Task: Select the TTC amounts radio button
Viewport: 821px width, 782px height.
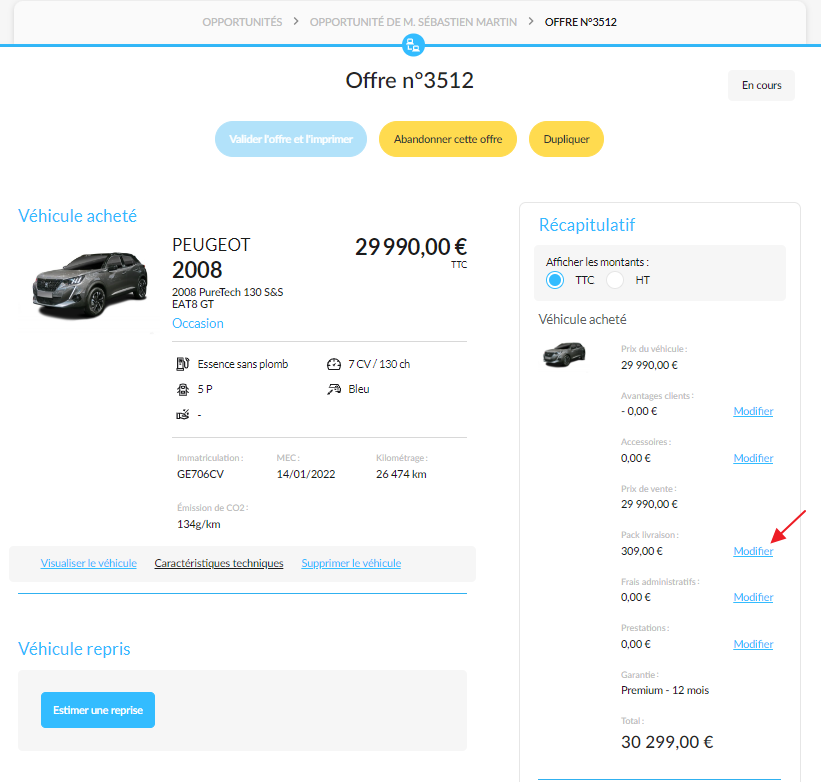Action: click(x=554, y=280)
